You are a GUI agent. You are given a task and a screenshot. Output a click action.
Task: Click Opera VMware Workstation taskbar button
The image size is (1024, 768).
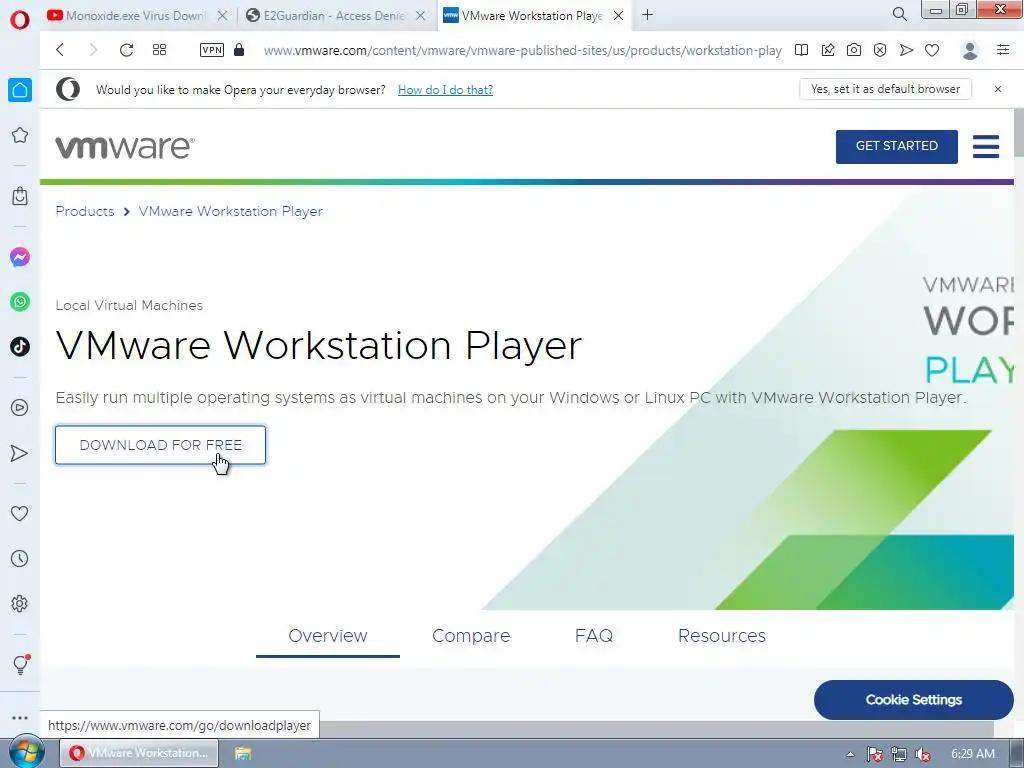[x=139, y=753]
